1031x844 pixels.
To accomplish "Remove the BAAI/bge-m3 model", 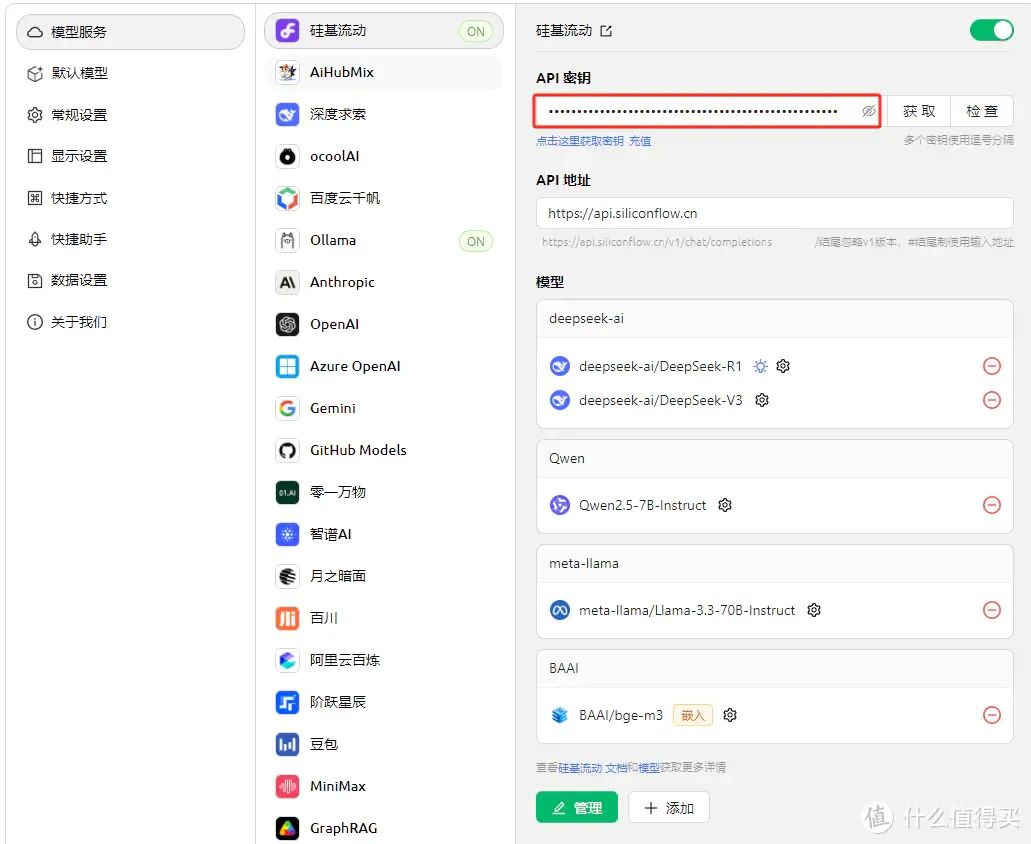I will coord(992,715).
